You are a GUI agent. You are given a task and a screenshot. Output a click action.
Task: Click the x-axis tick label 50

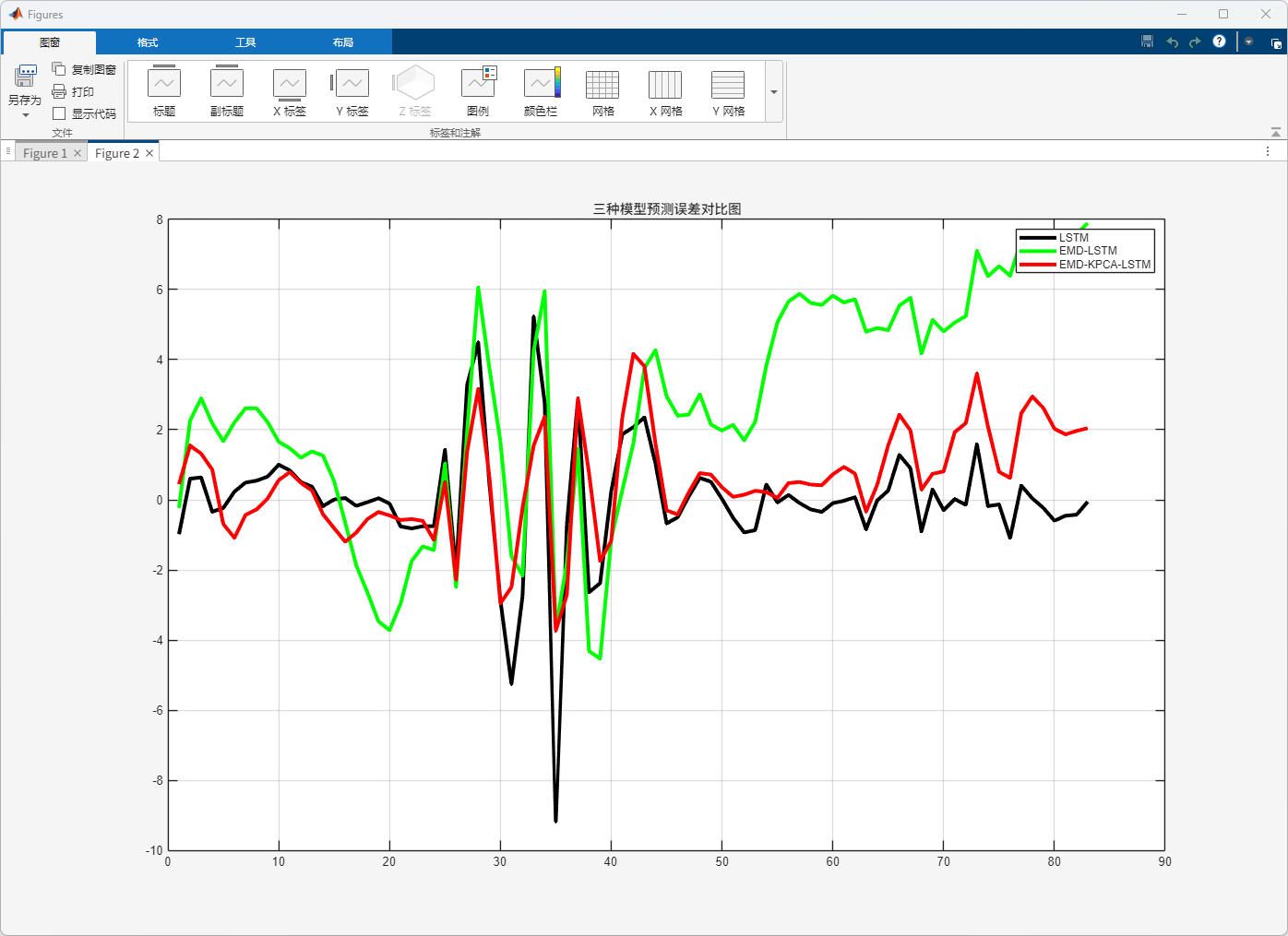point(722,861)
